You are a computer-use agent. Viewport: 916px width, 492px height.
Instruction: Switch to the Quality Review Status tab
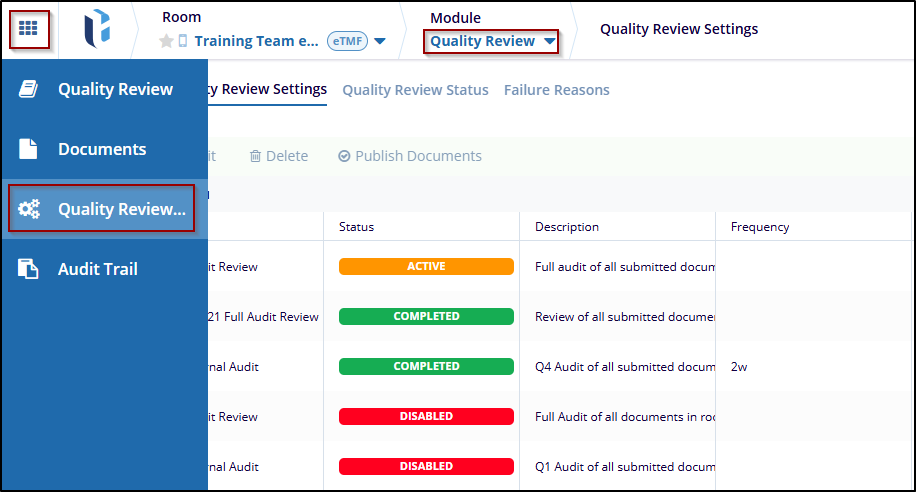click(x=415, y=90)
